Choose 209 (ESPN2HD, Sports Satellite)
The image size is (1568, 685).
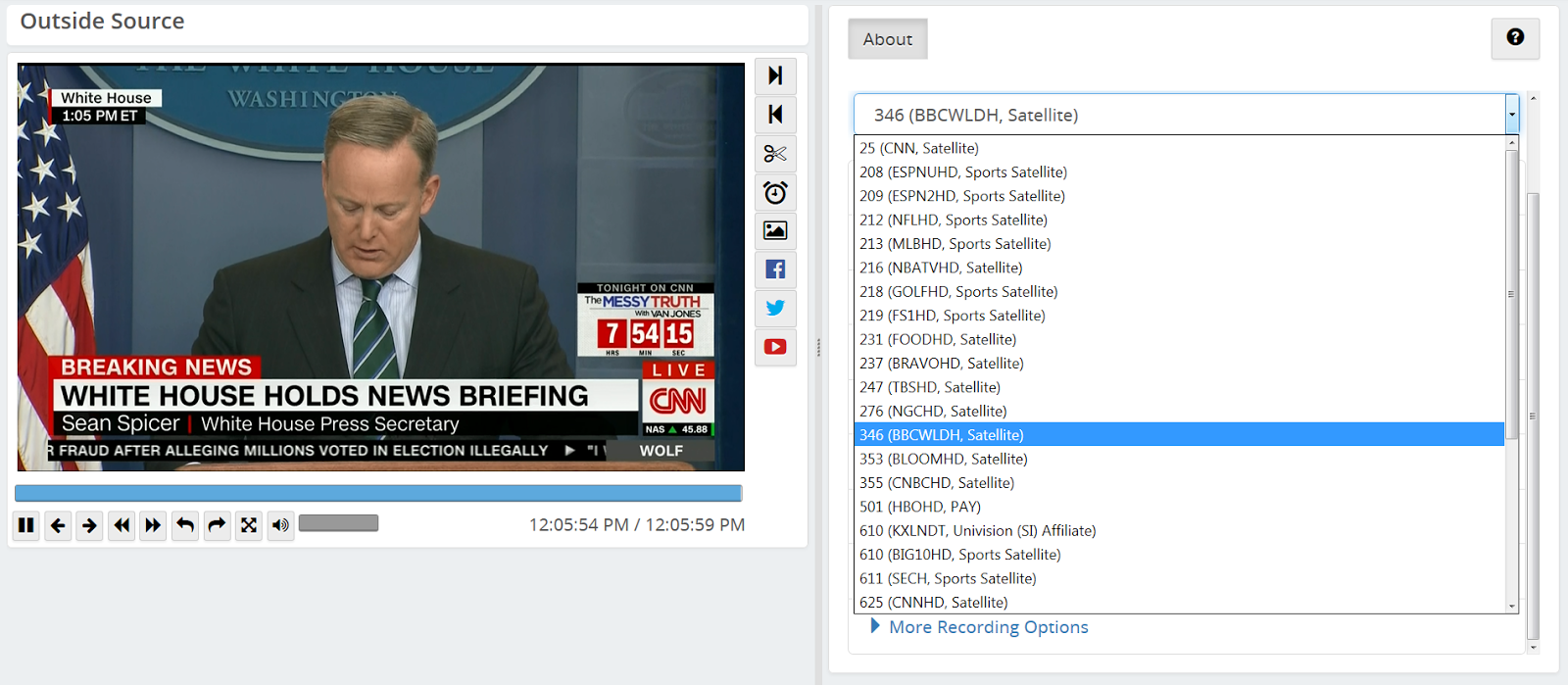click(x=1179, y=196)
